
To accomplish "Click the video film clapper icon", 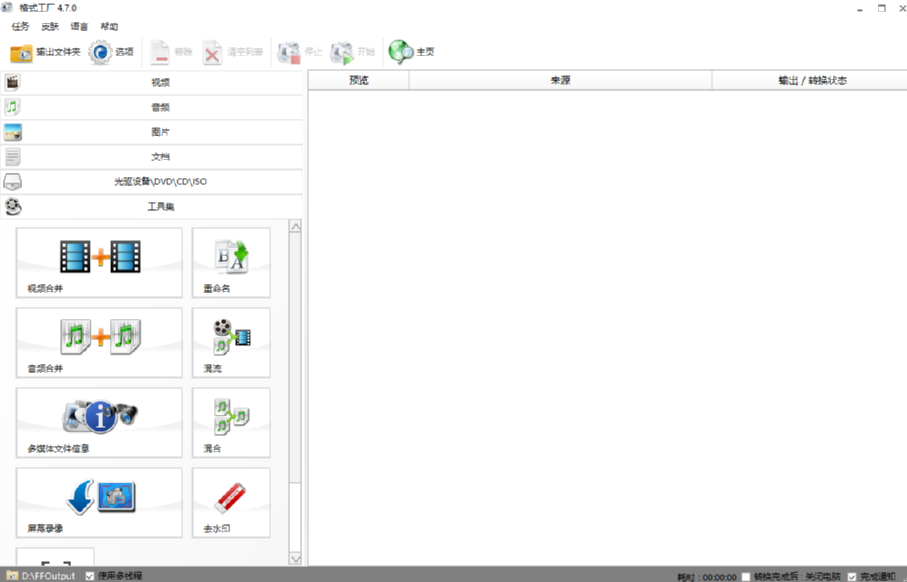I will point(12,83).
